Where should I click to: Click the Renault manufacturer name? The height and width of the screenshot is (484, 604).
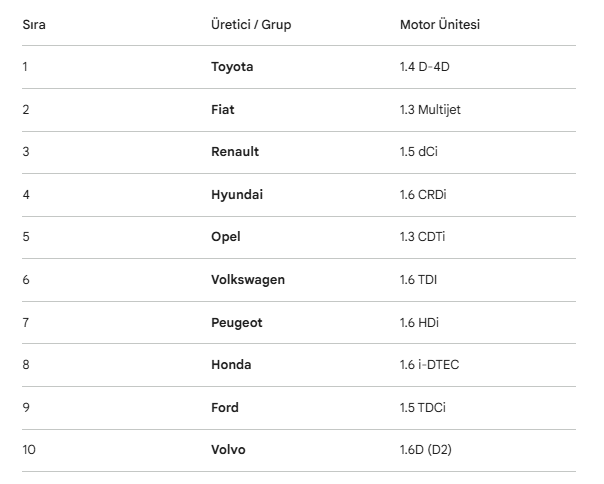click(235, 152)
